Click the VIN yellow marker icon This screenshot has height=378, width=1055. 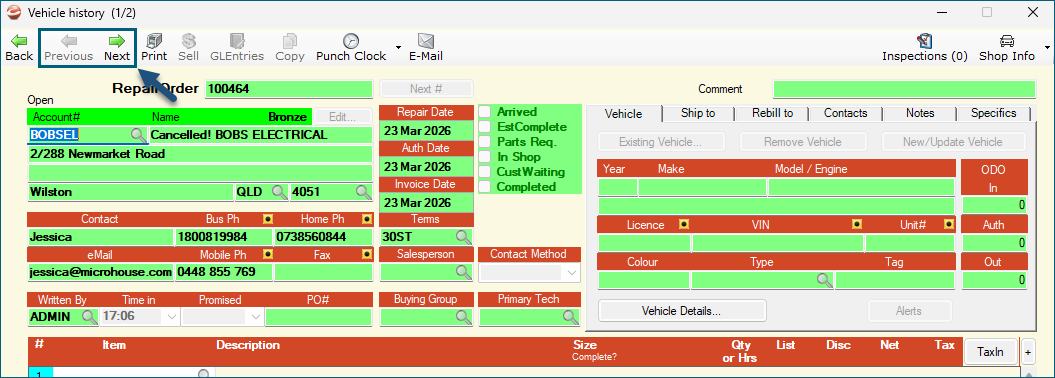tap(857, 225)
